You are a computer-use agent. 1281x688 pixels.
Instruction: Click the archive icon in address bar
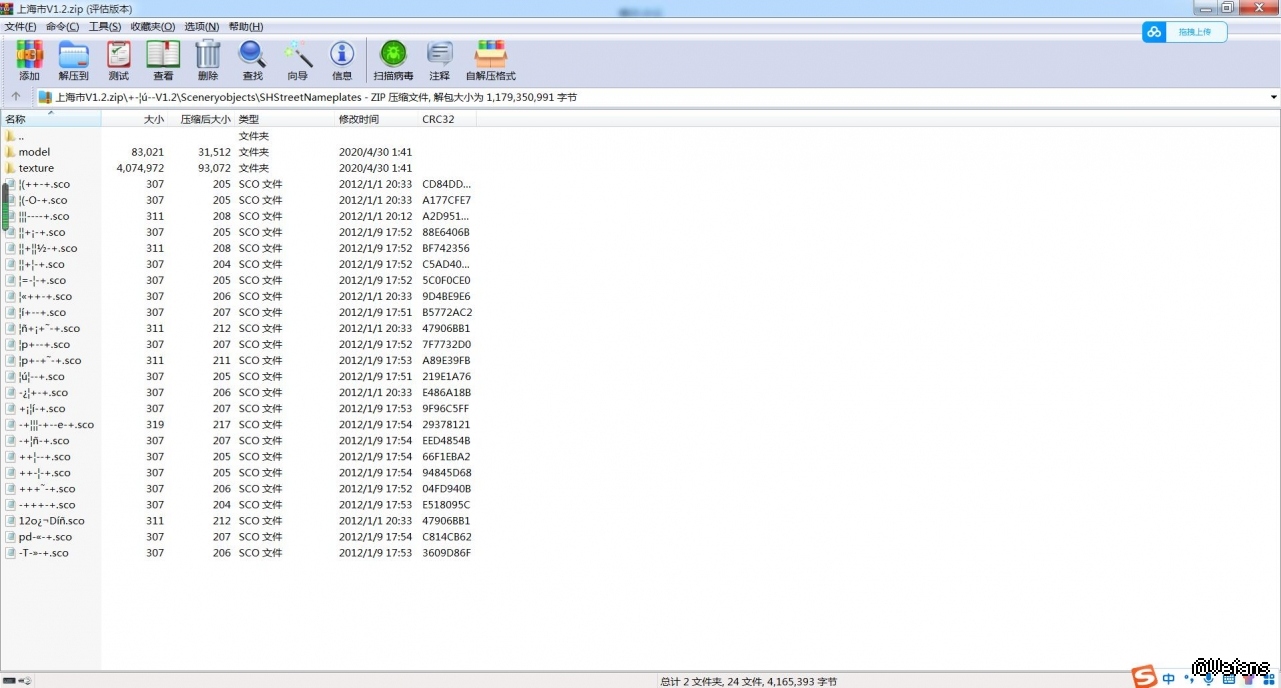point(45,97)
